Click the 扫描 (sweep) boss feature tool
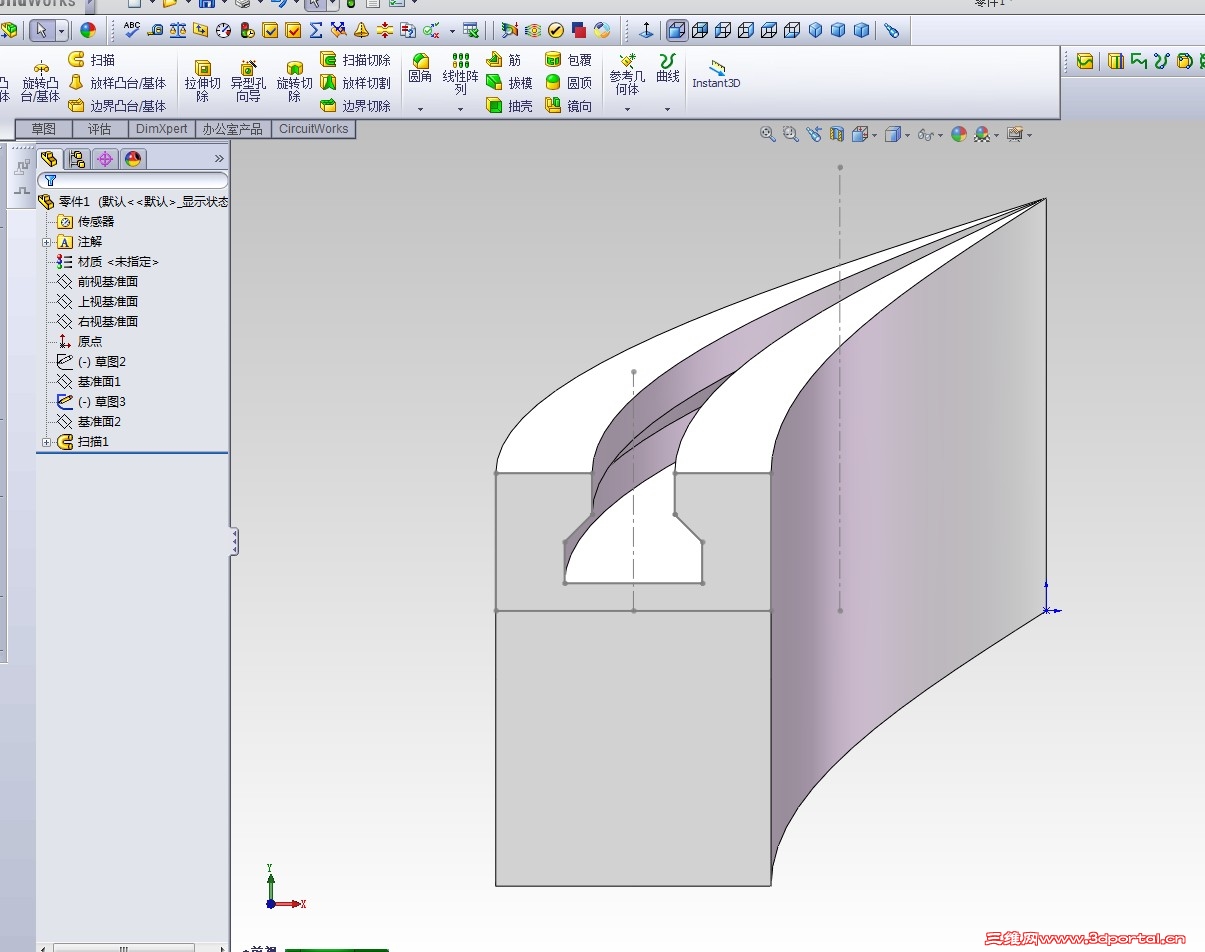 [91, 60]
